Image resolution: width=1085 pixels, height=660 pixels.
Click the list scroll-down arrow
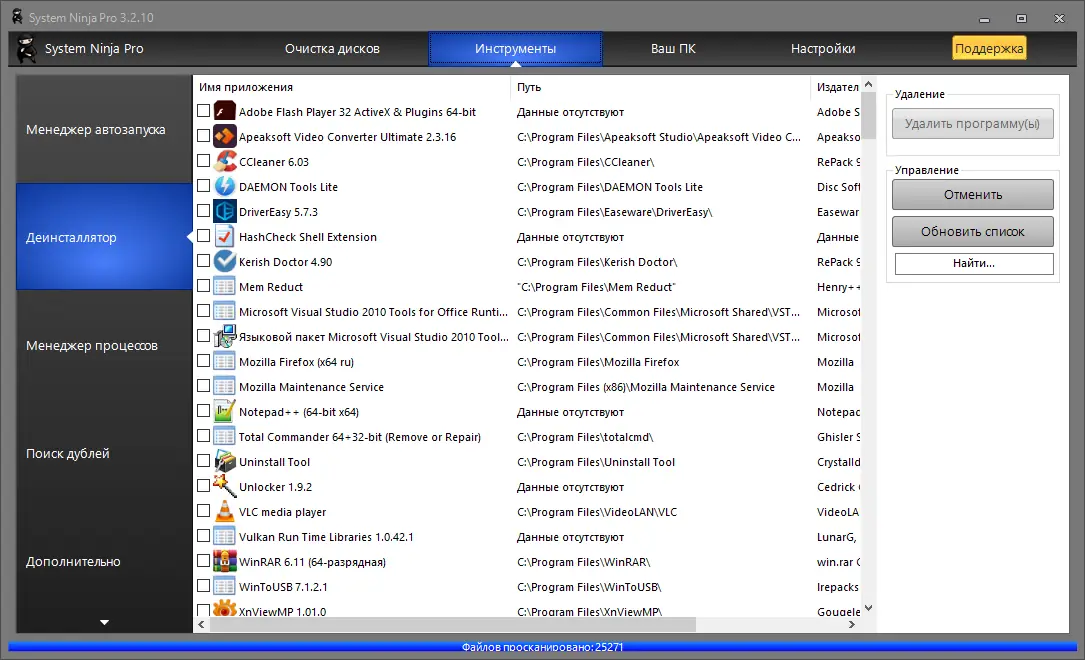click(868, 608)
